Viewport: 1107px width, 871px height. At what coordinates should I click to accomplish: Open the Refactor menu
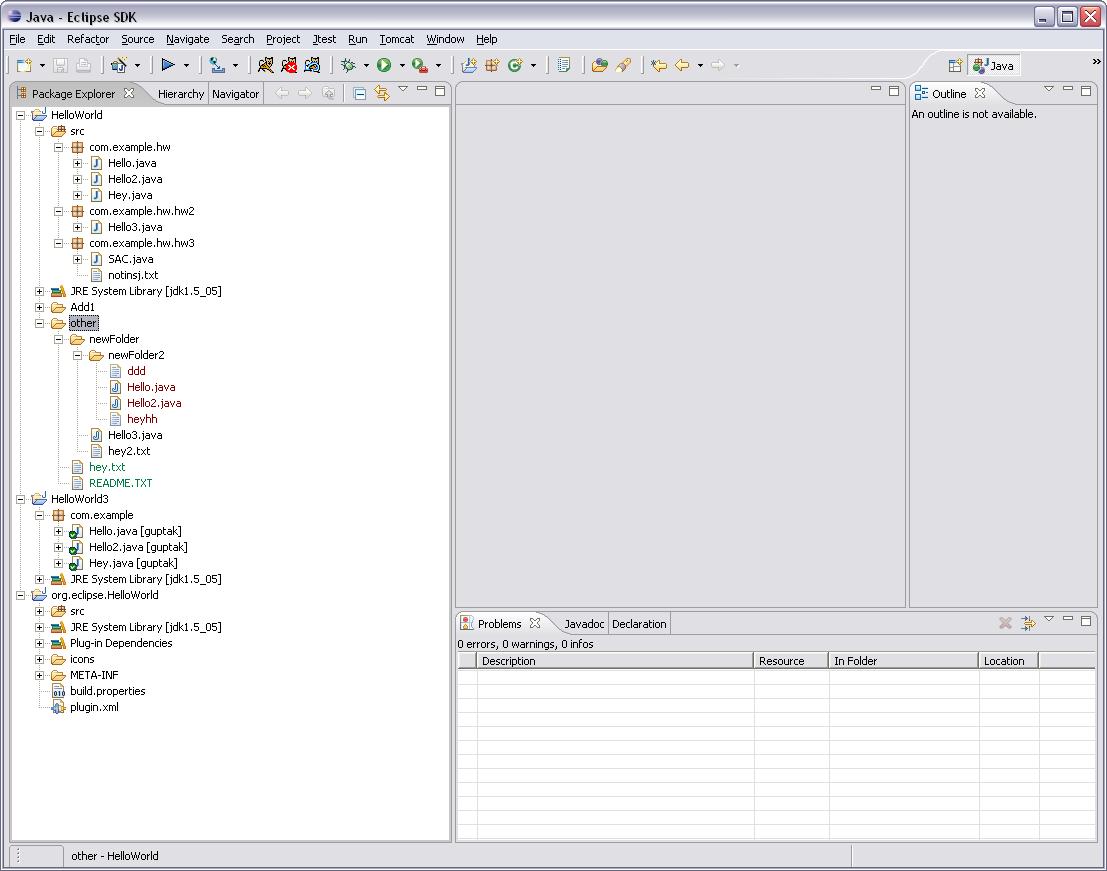[x=88, y=40]
